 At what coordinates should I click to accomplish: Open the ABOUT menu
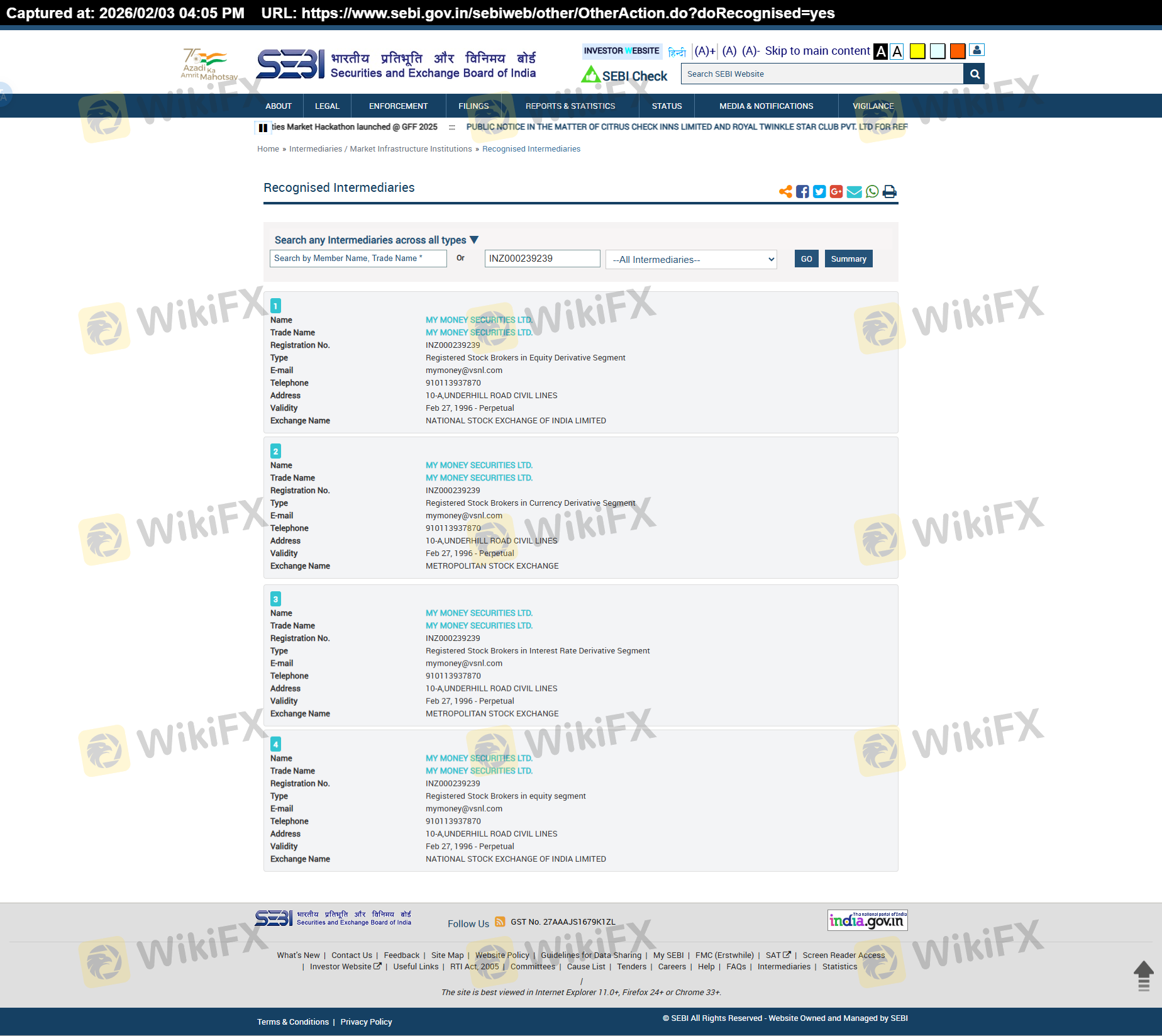click(279, 106)
